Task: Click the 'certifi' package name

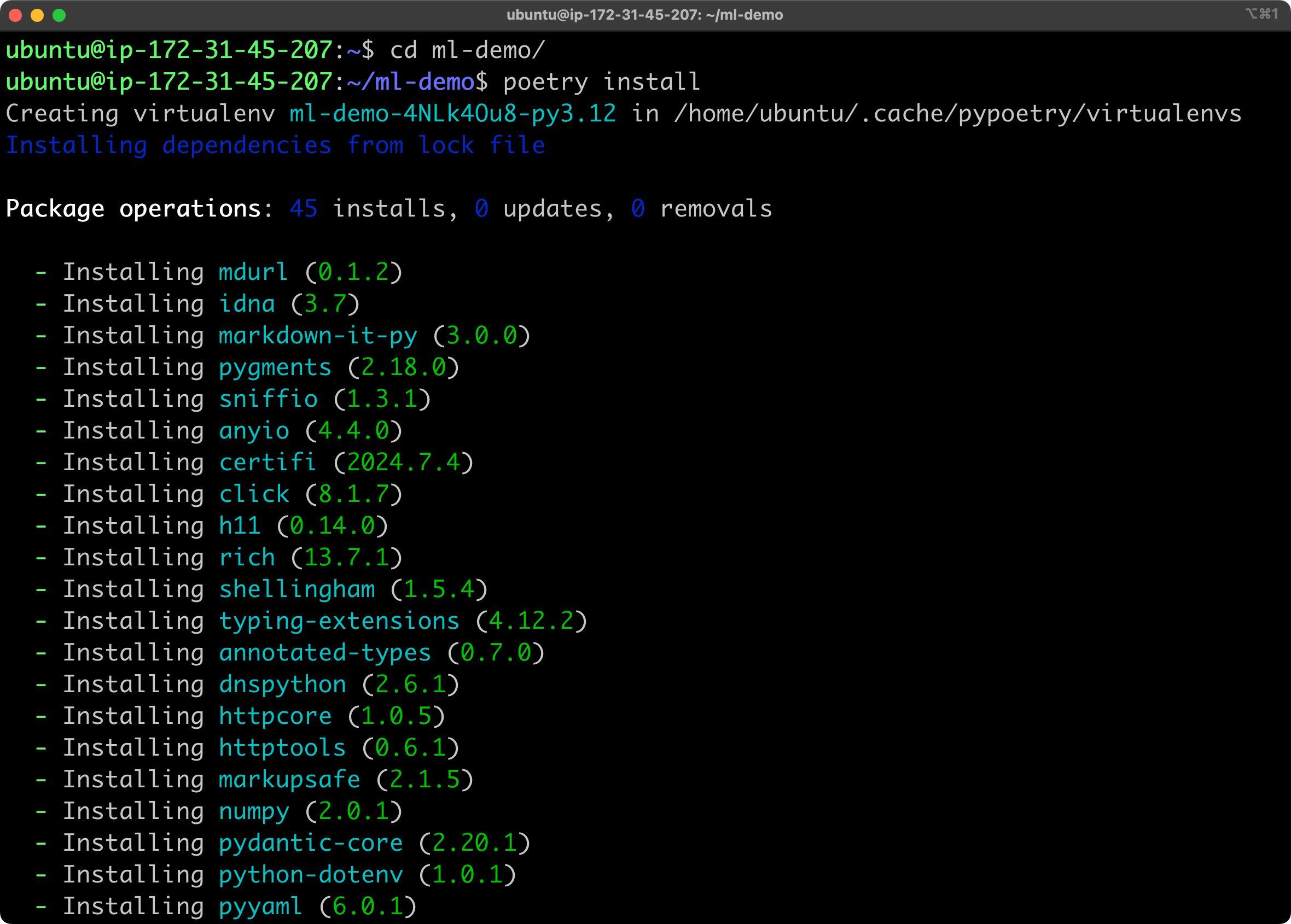Action: 267,463
